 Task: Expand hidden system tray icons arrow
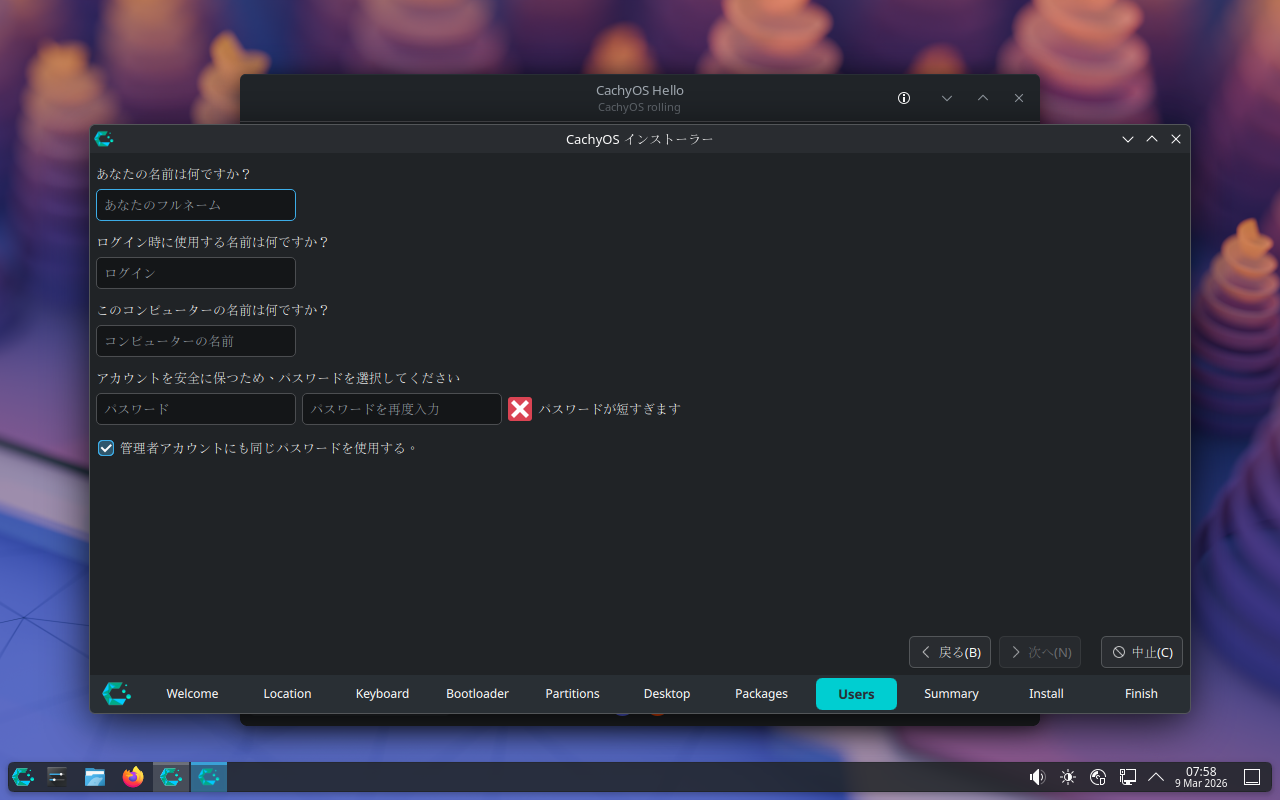click(1156, 777)
